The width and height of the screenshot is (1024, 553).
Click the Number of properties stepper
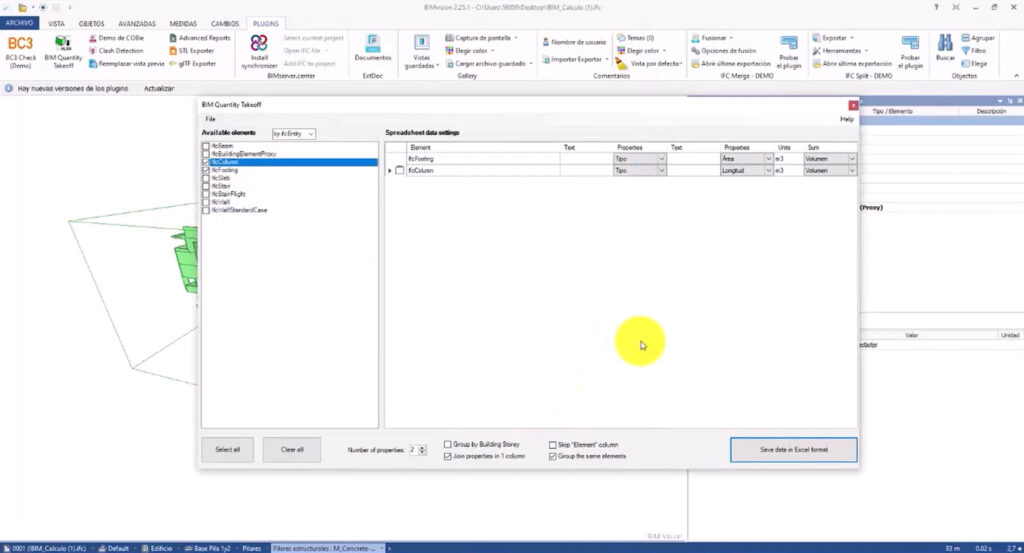[425, 450]
